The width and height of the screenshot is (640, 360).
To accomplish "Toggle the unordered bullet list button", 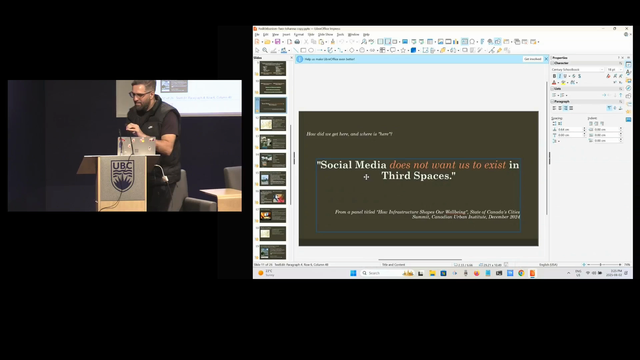I will point(554,95).
